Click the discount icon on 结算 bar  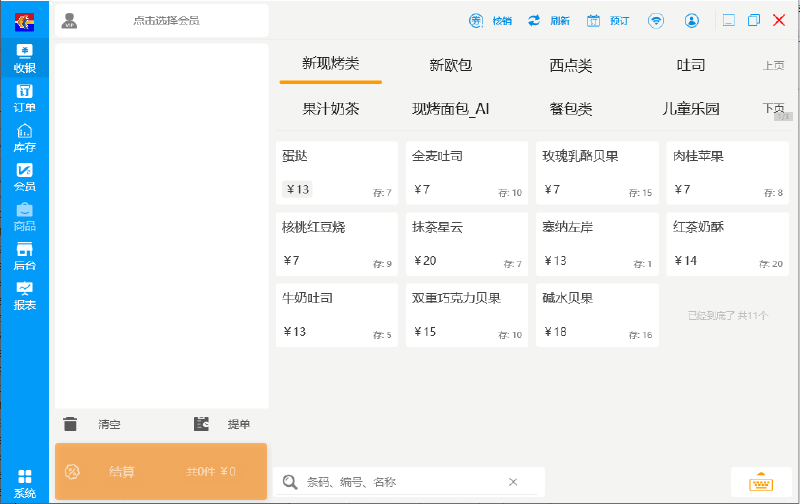pos(72,472)
